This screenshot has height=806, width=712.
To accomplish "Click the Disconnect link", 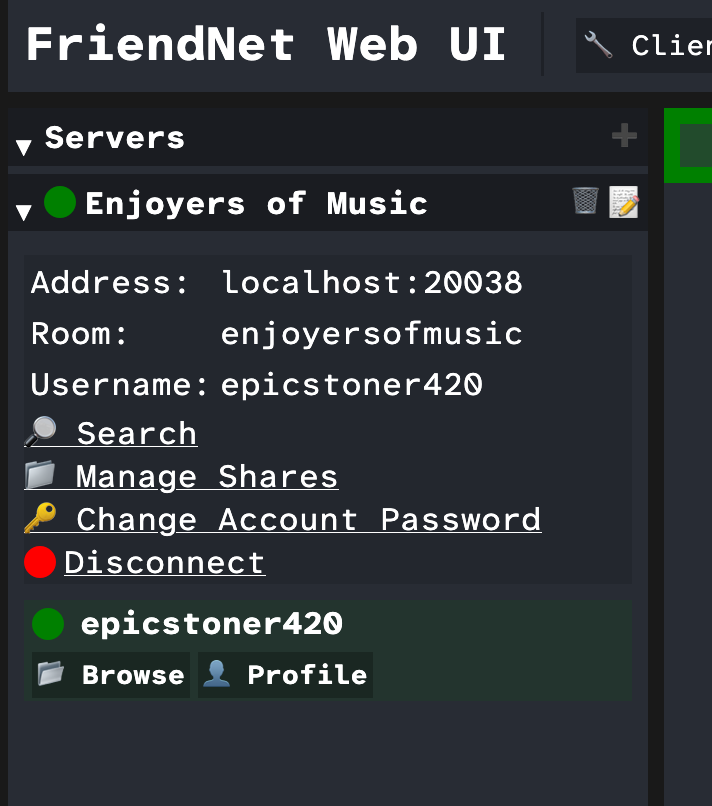I will tap(164, 562).
